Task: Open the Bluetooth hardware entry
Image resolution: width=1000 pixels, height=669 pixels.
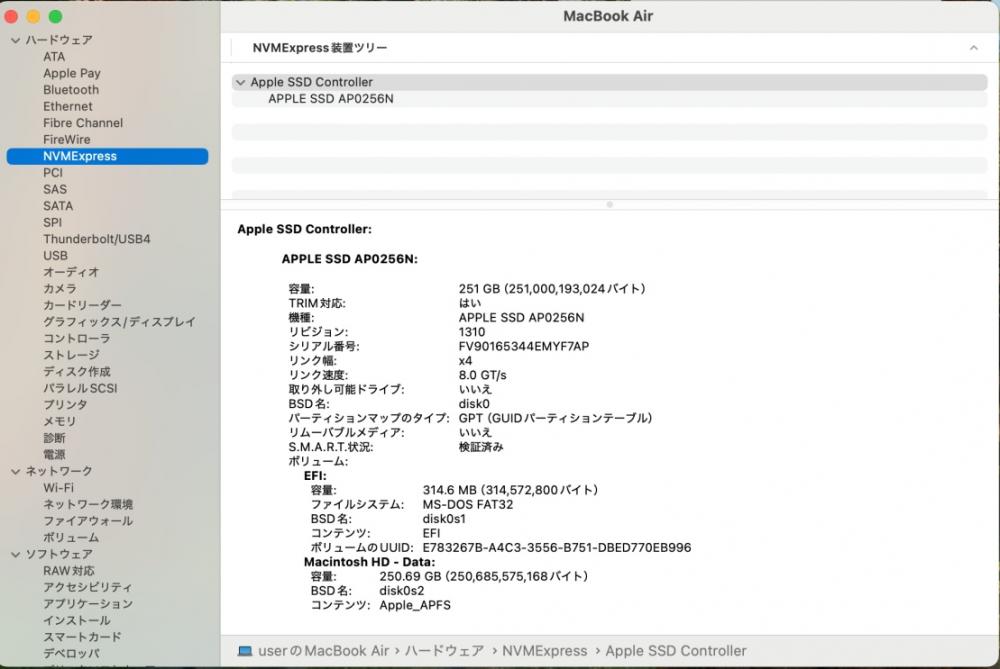Action: pos(71,90)
